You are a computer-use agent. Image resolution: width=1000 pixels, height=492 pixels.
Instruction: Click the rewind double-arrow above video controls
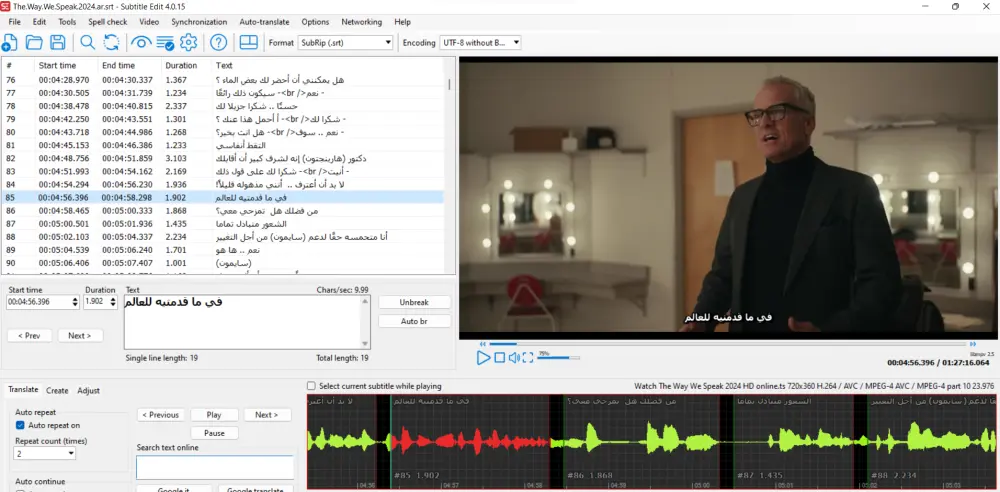click(483, 344)
